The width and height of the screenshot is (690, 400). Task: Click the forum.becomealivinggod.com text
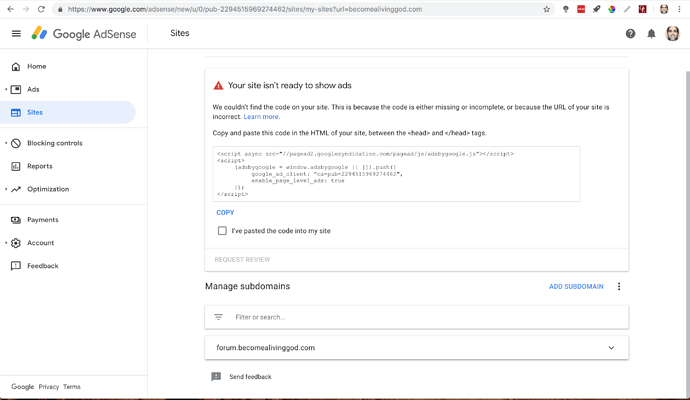point(265,348)
